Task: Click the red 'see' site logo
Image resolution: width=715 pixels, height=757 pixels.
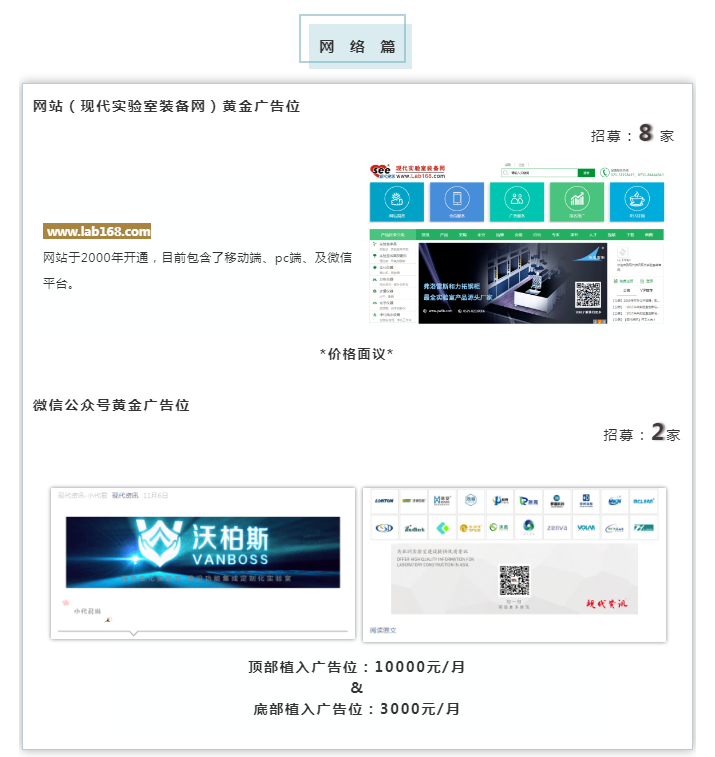Action: 380,171
